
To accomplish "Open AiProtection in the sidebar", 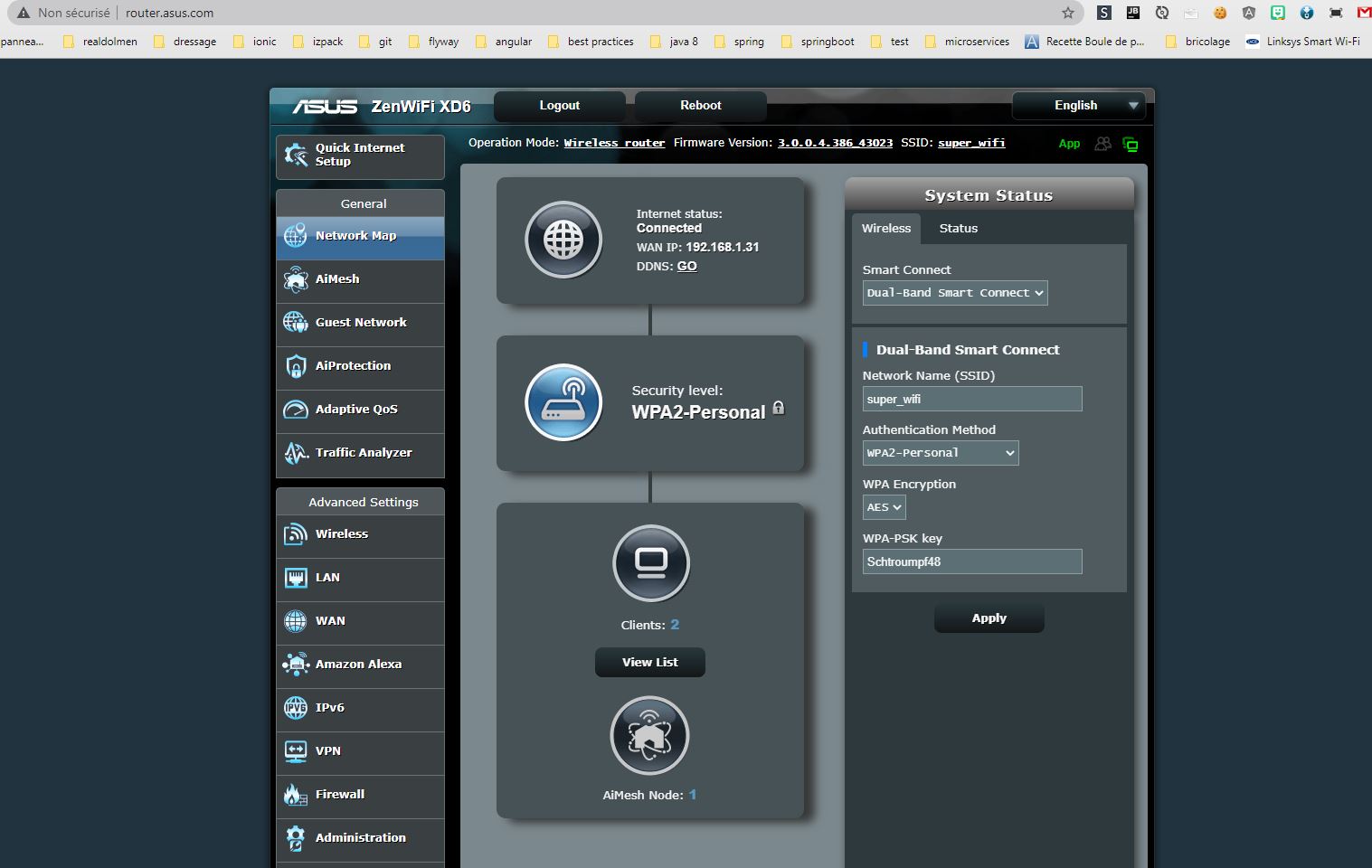I will click(360, 367).
